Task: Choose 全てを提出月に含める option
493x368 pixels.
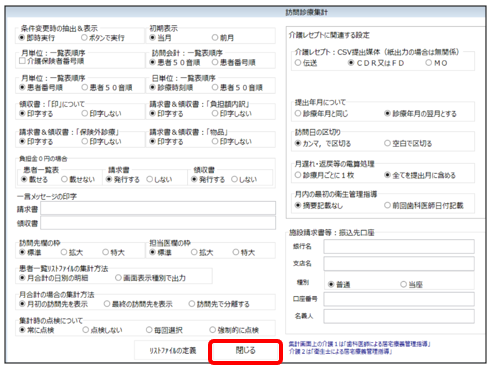Action: point(387,175)
